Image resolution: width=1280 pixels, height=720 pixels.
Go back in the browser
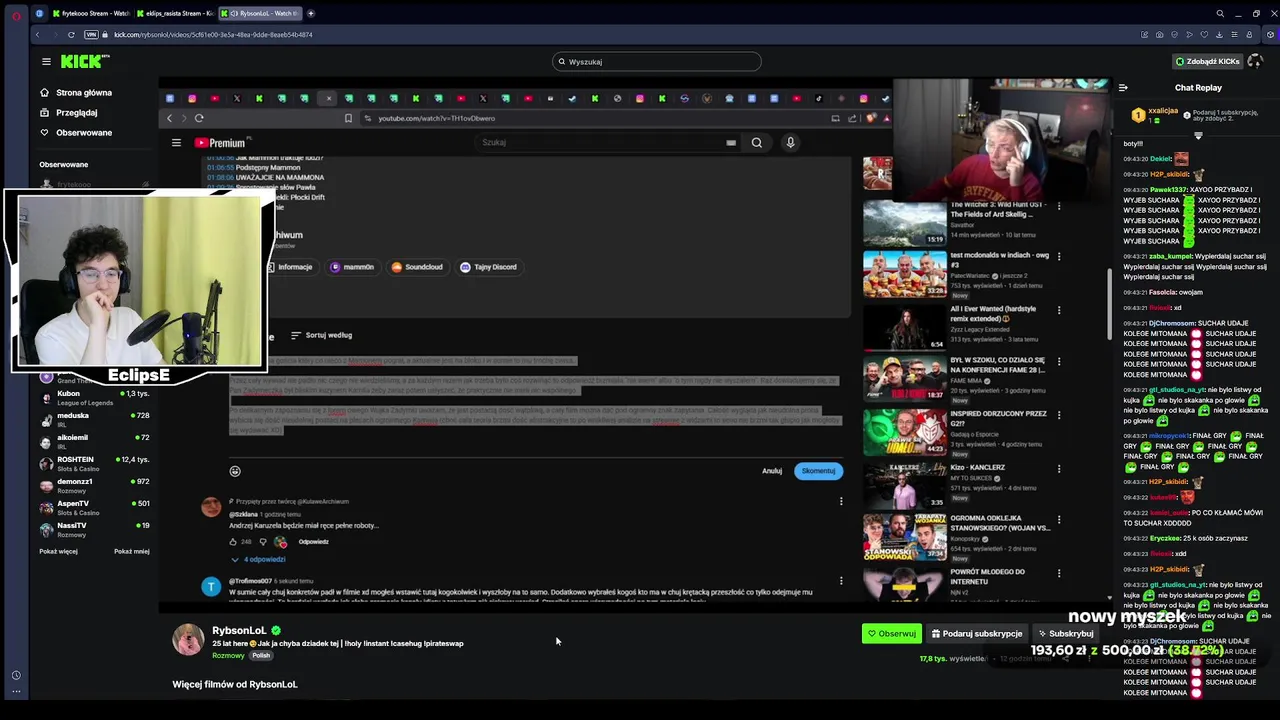click(x=37, y=34)
